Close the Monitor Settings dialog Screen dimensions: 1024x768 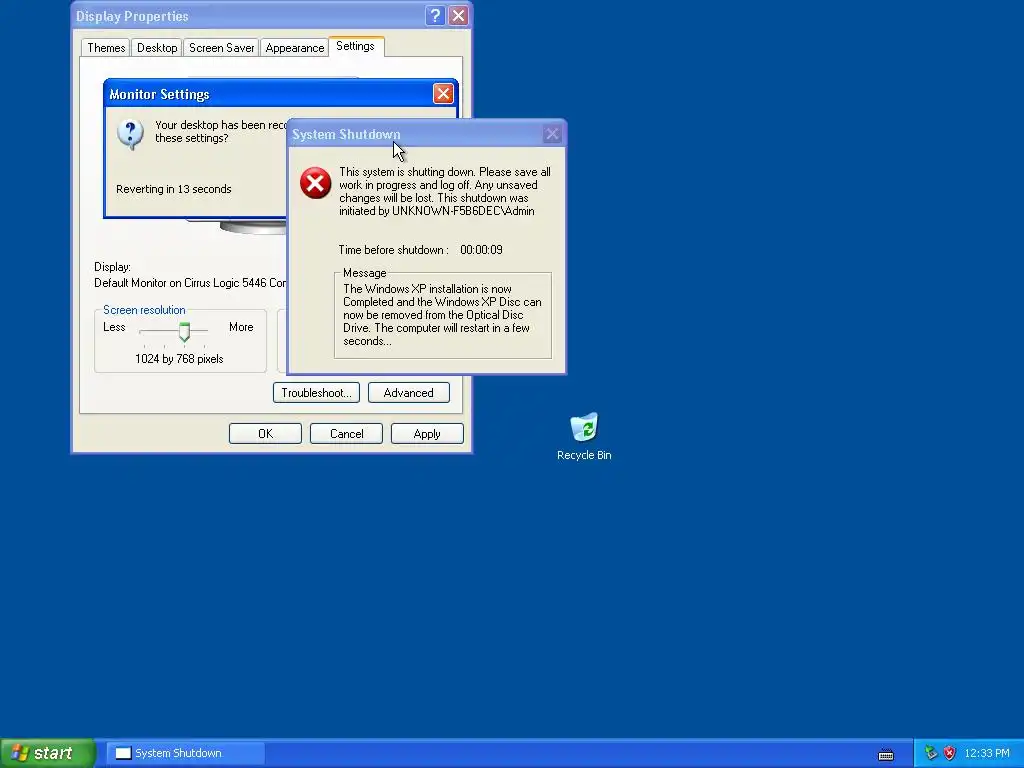point(443,94)
